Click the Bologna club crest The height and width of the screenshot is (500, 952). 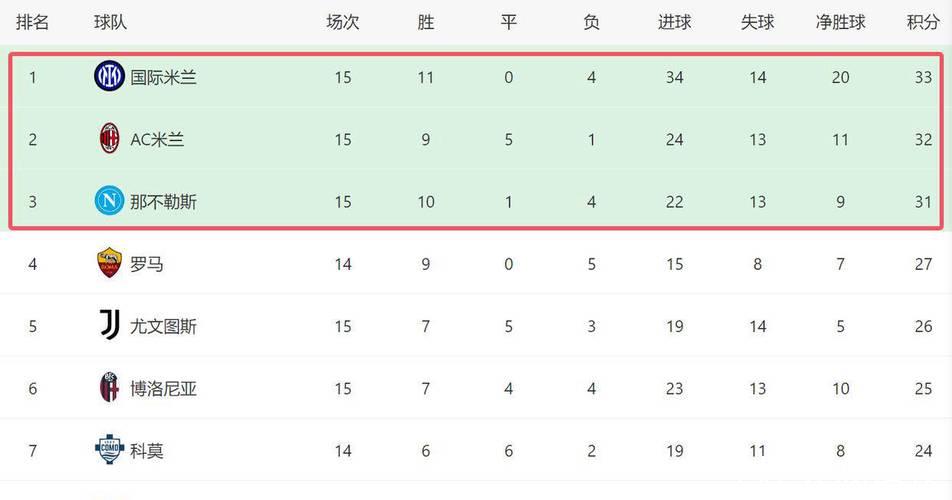coord(109,388)
